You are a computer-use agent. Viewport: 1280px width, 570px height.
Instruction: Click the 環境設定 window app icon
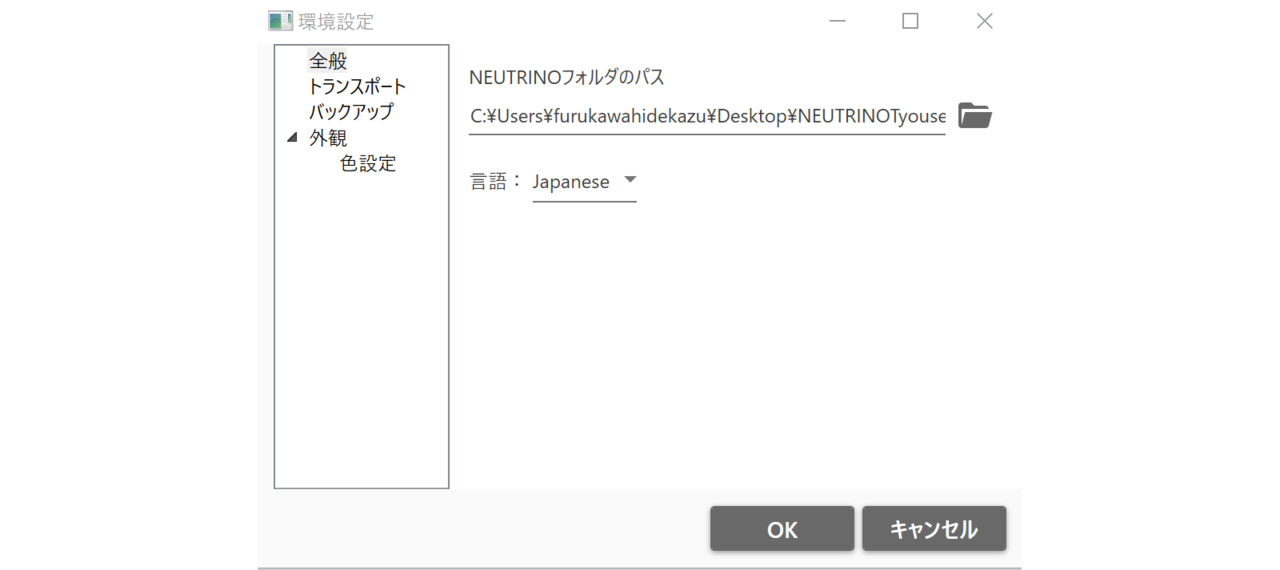(281, 21)
